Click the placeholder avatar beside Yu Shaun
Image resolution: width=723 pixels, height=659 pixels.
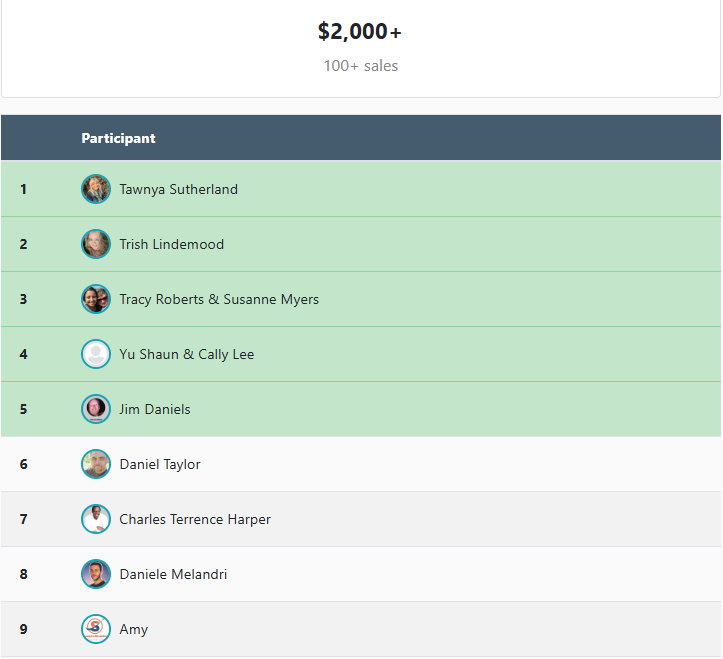point(96,354)
